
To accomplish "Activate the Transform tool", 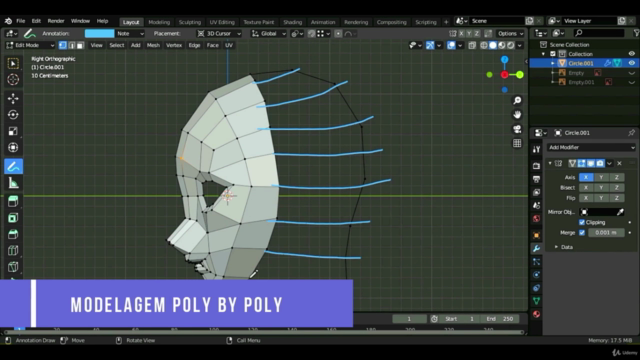I will (x=13, y=147).
